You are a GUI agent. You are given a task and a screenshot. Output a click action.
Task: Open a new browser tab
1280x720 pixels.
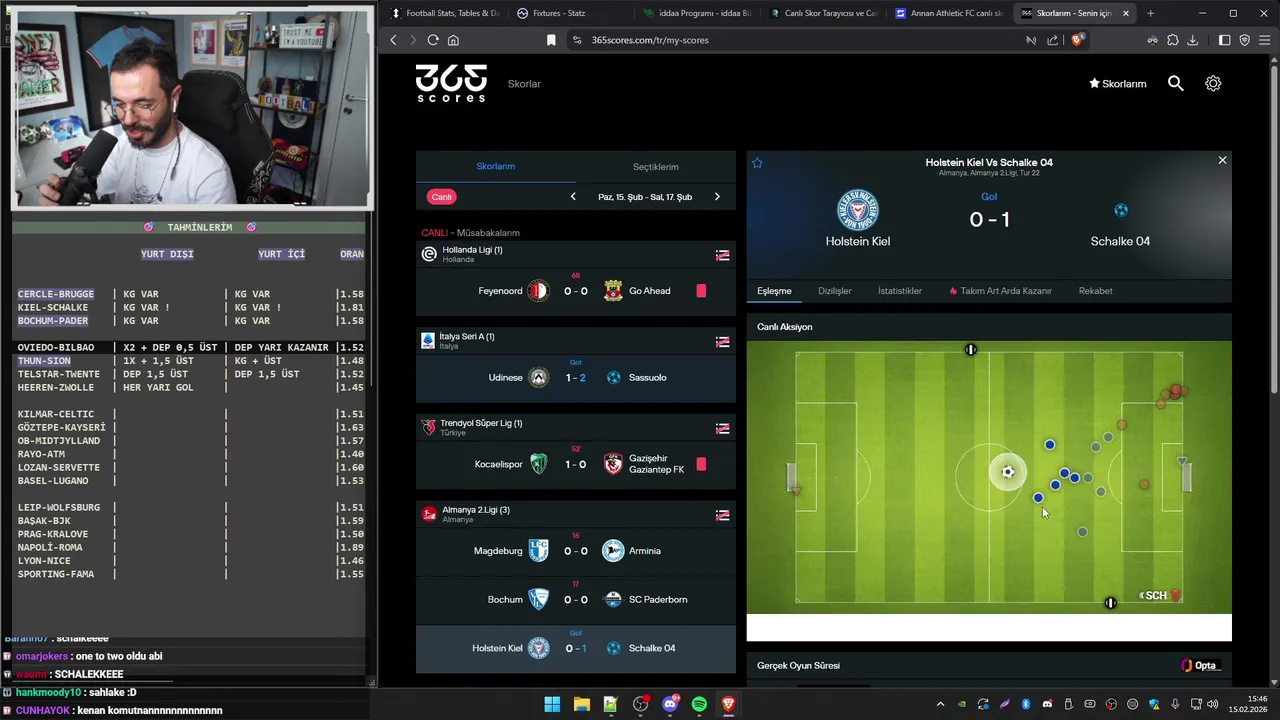point(1150,13)
